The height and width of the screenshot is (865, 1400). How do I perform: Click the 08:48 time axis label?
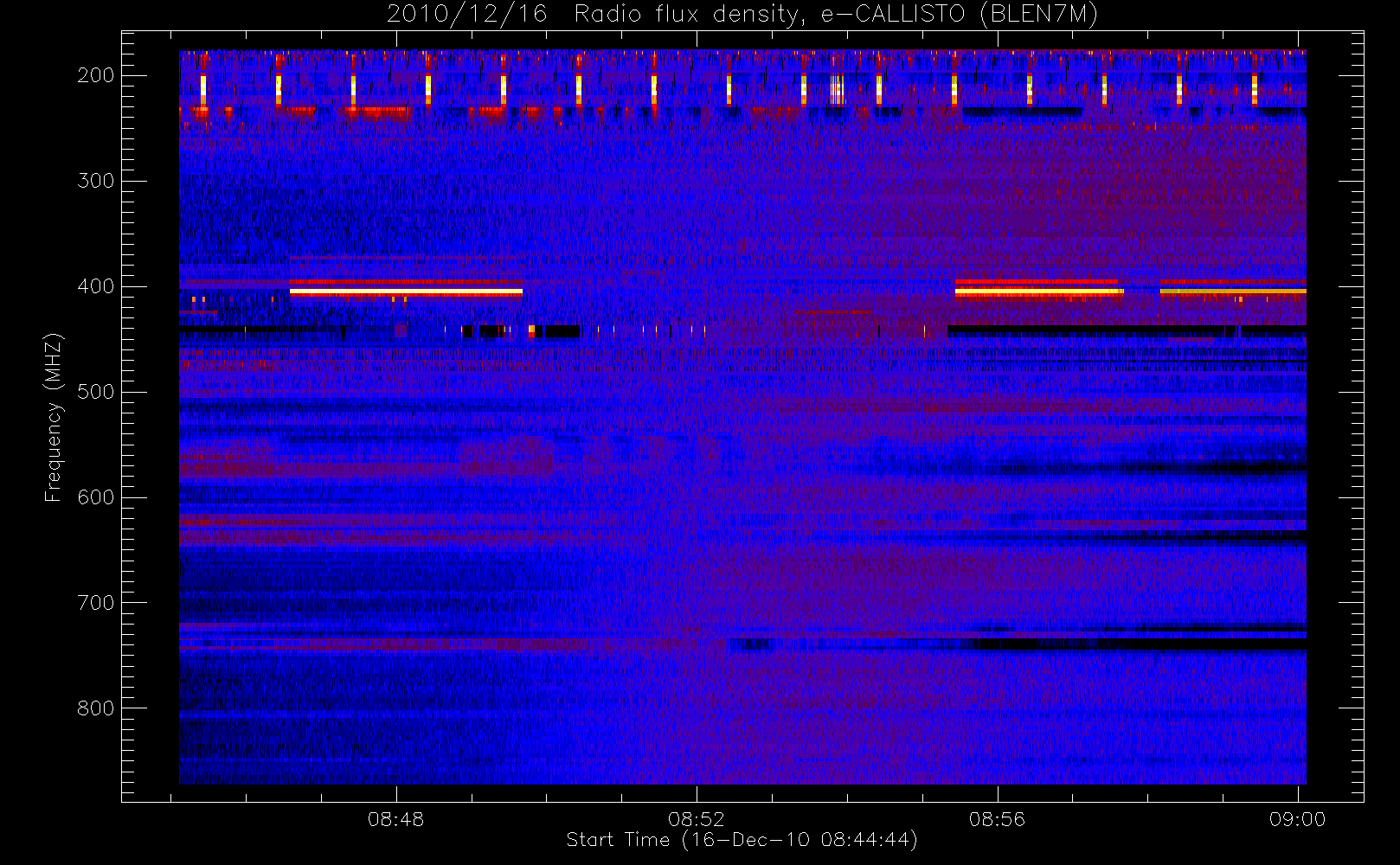[396, 819]
